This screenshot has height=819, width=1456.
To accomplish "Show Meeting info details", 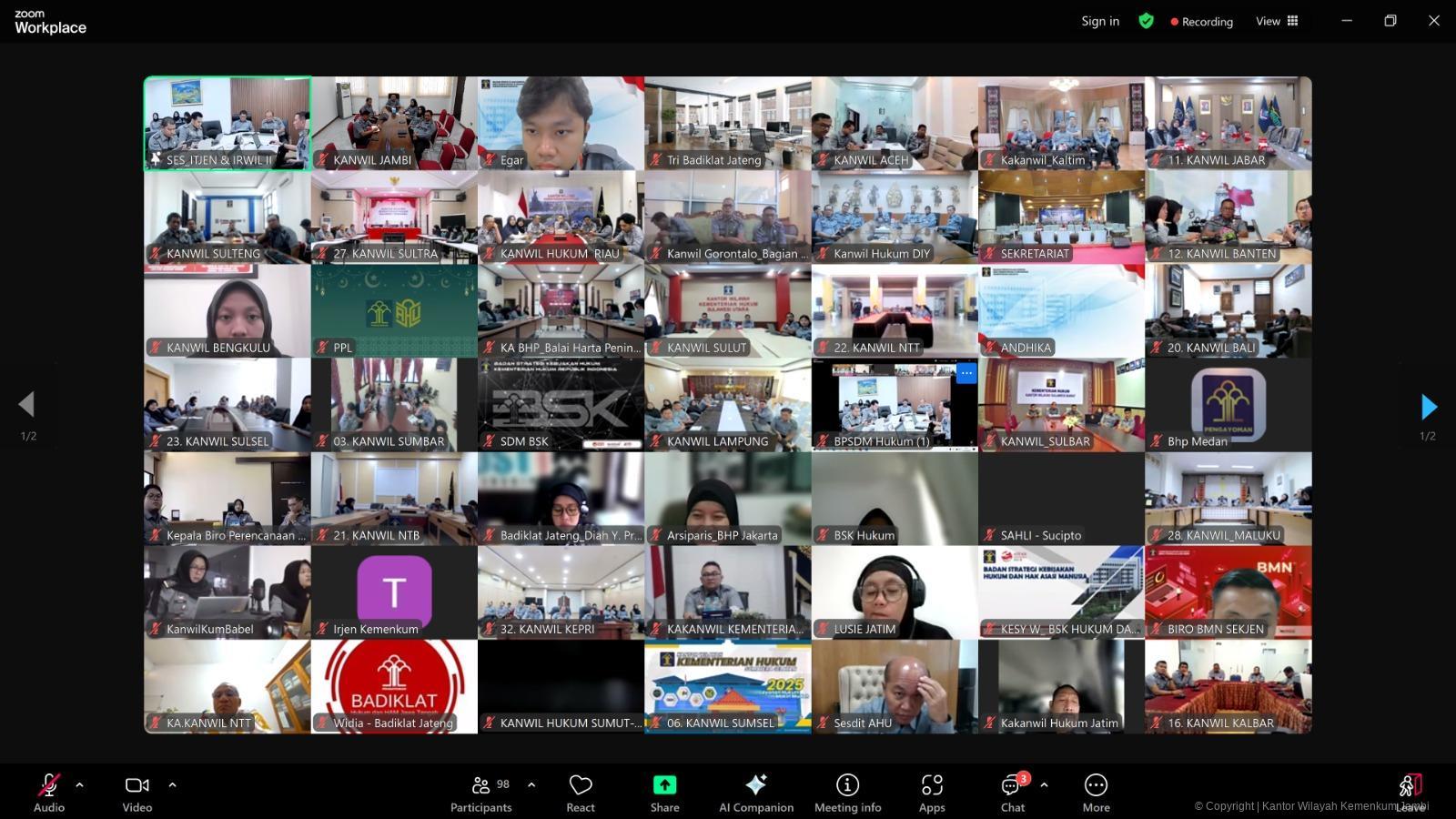I will click(847, 792).
